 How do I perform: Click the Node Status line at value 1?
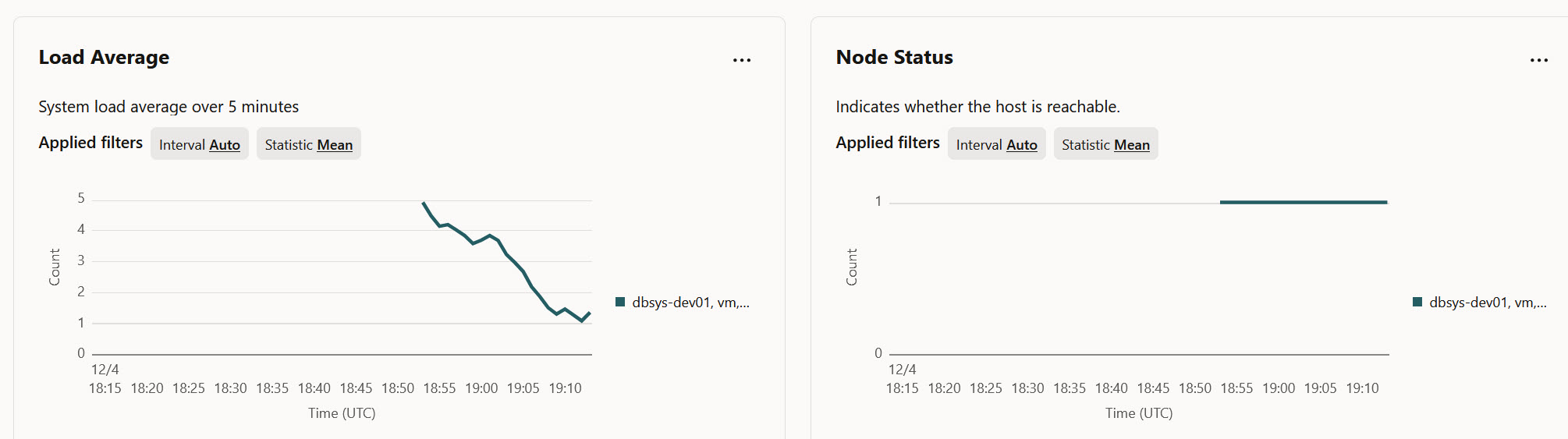click(x=1303, y=202)
